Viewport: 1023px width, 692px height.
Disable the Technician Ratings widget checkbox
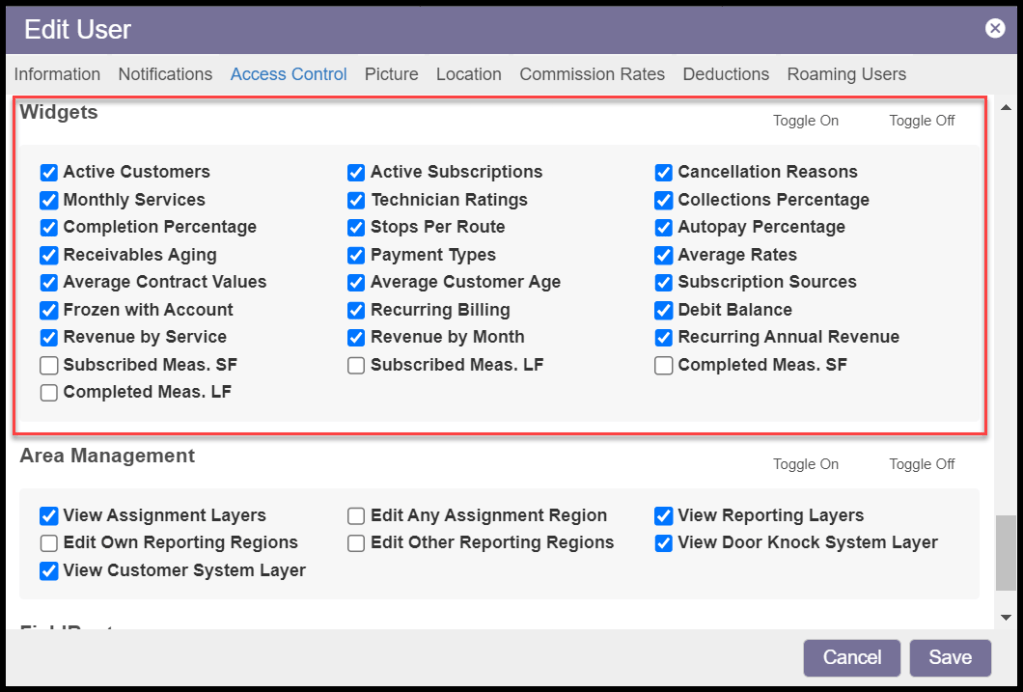[x=356, y=200]
